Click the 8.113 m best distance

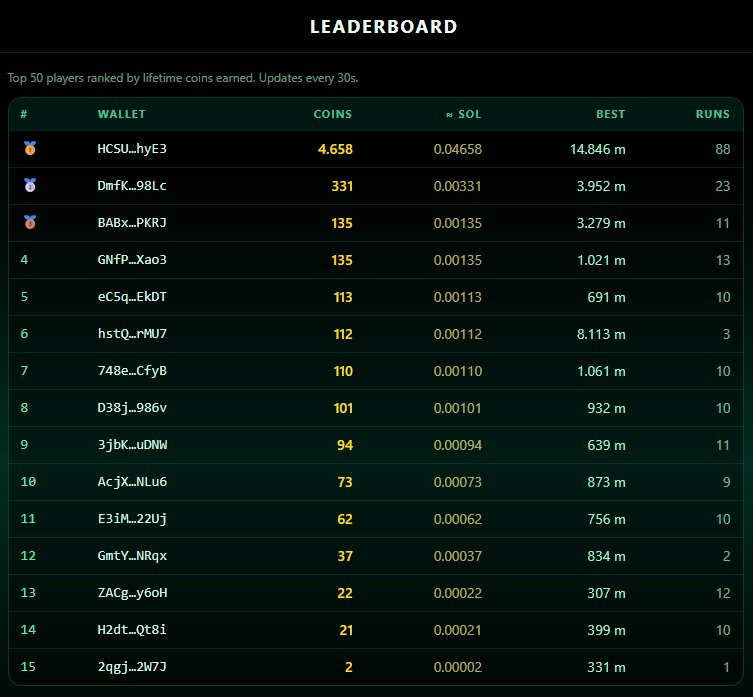(x=601, y=334)
